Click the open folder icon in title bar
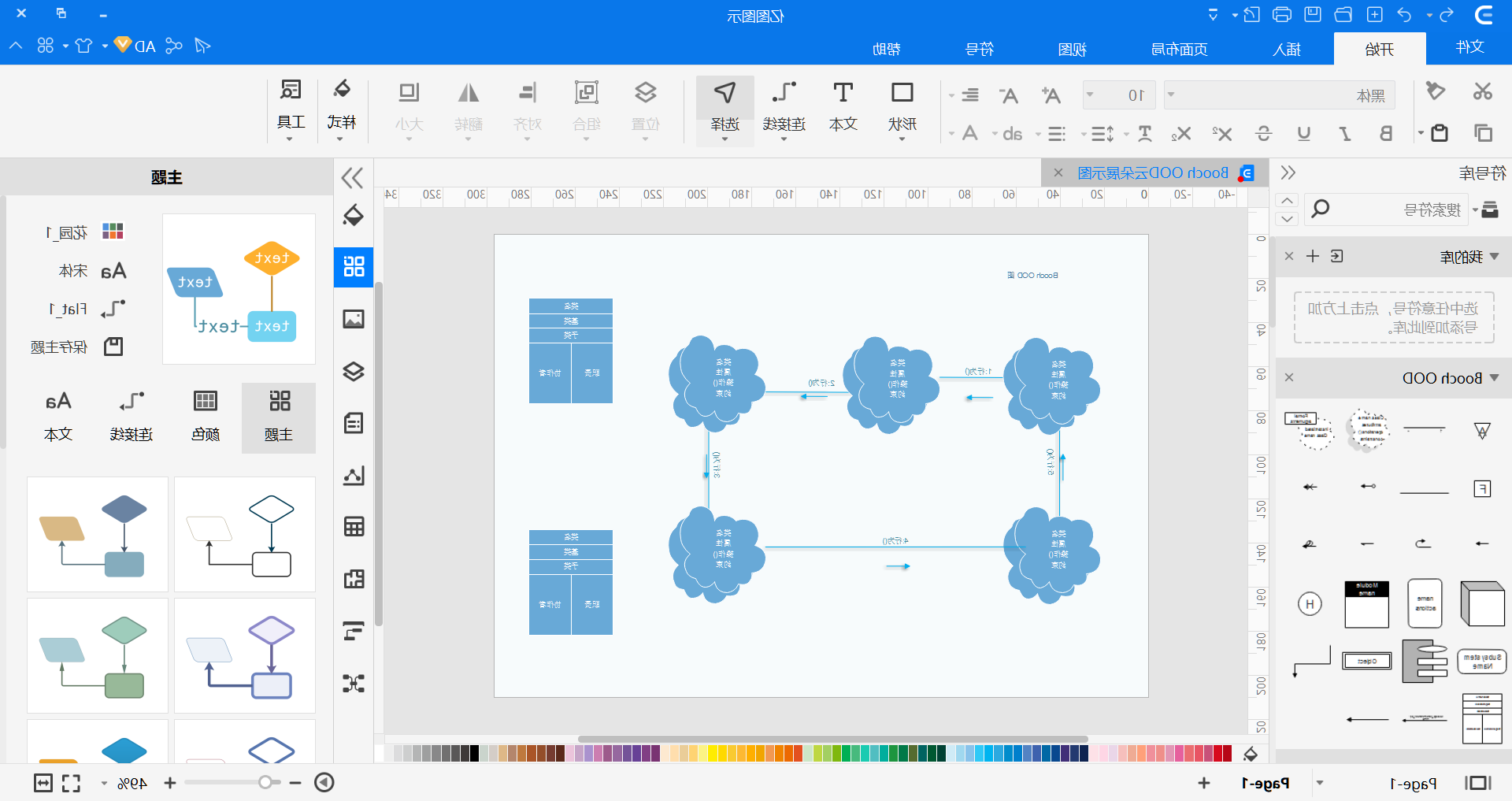Image resolution: width=1512 pixels, height=801 pixels. pyautogui.click(x=1343, y=14)
